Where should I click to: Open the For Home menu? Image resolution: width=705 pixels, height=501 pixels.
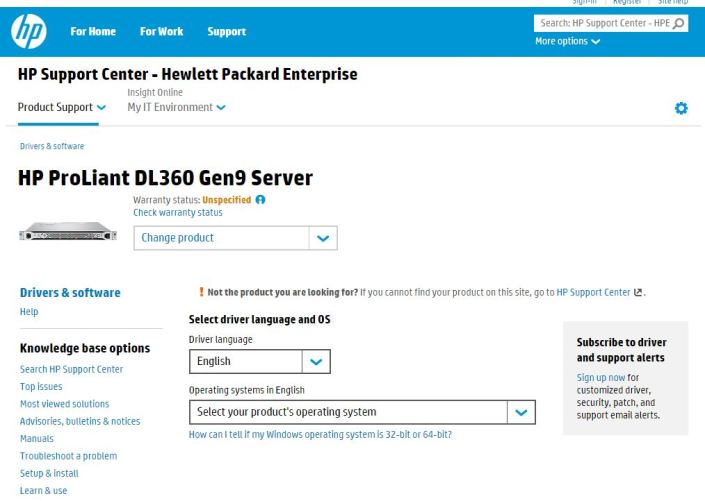coord(93,31)
